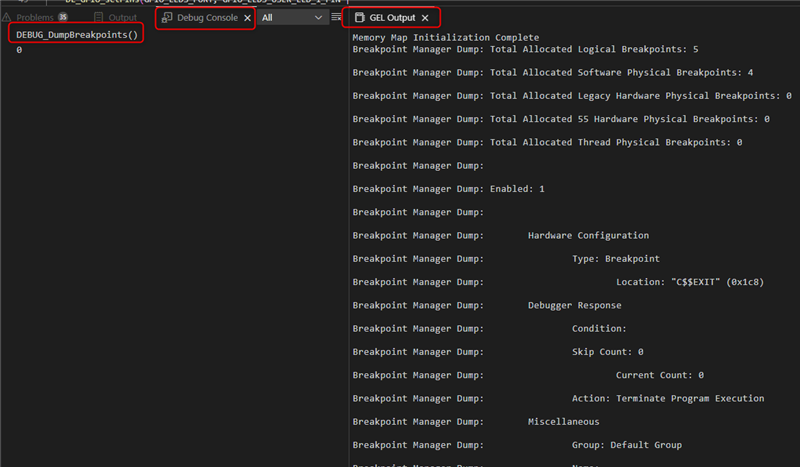Screen dimensions: 800x467
Task: Open the Problems tab
Action: click(x=35, y=17)
